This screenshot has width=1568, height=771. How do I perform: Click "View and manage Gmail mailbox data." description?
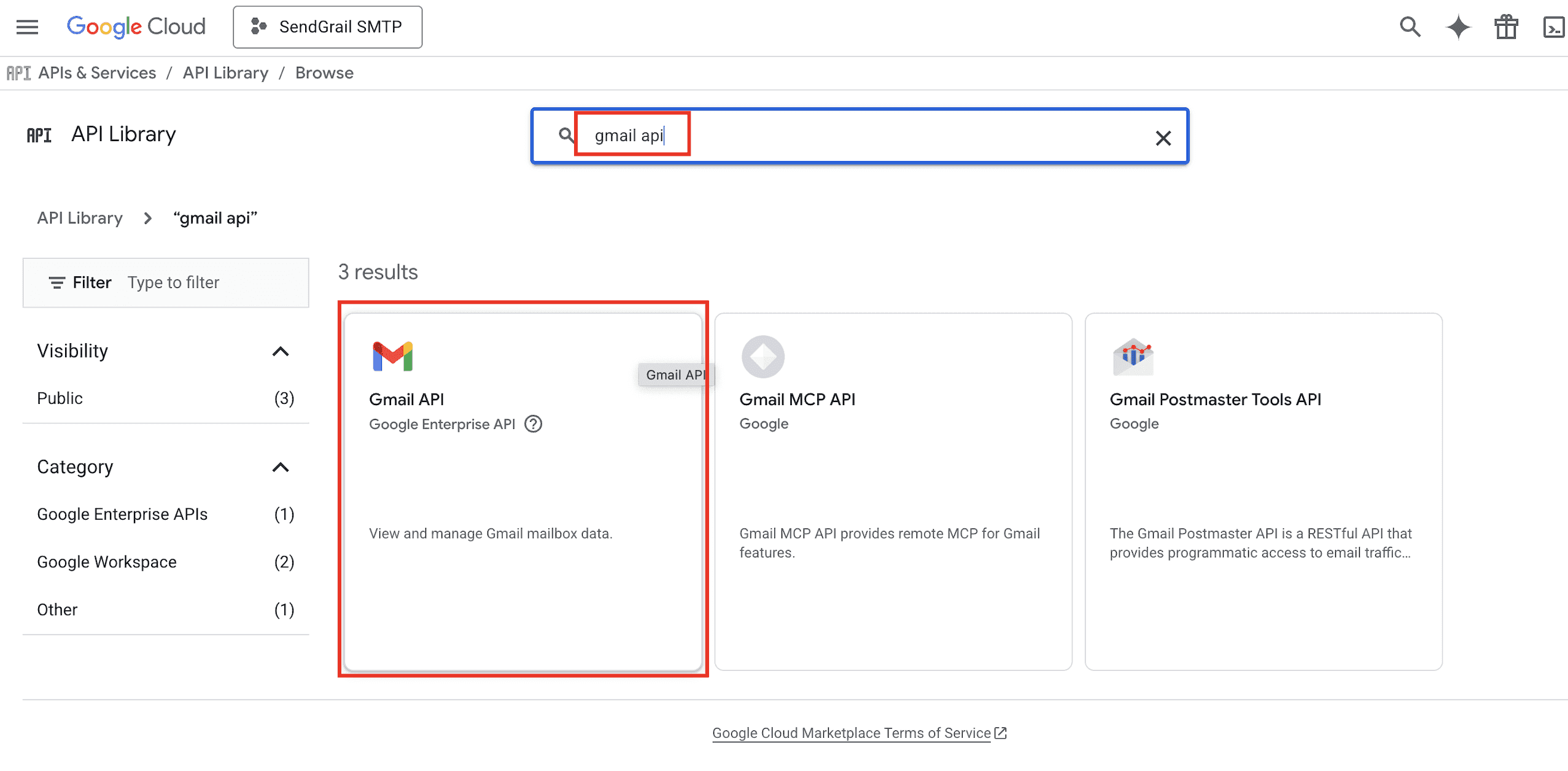click(x=491, y=533)
